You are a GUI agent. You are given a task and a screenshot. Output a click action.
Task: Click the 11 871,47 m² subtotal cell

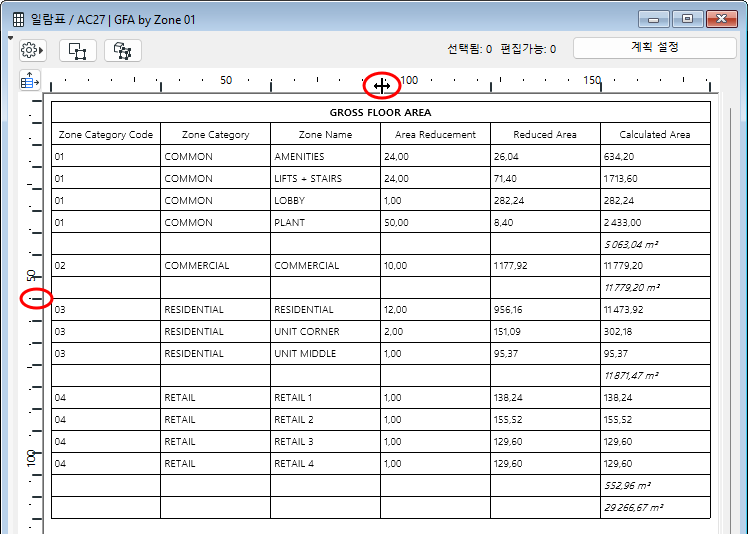coord(655,376)
